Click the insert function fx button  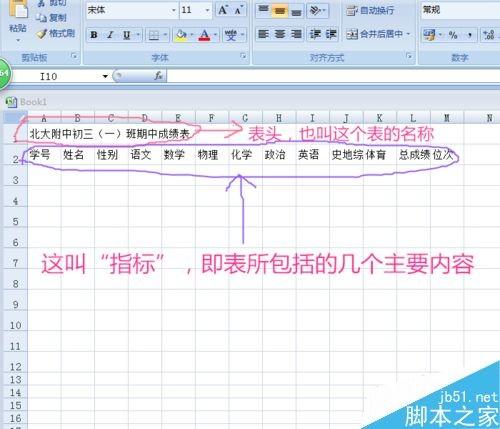(158, 76)
